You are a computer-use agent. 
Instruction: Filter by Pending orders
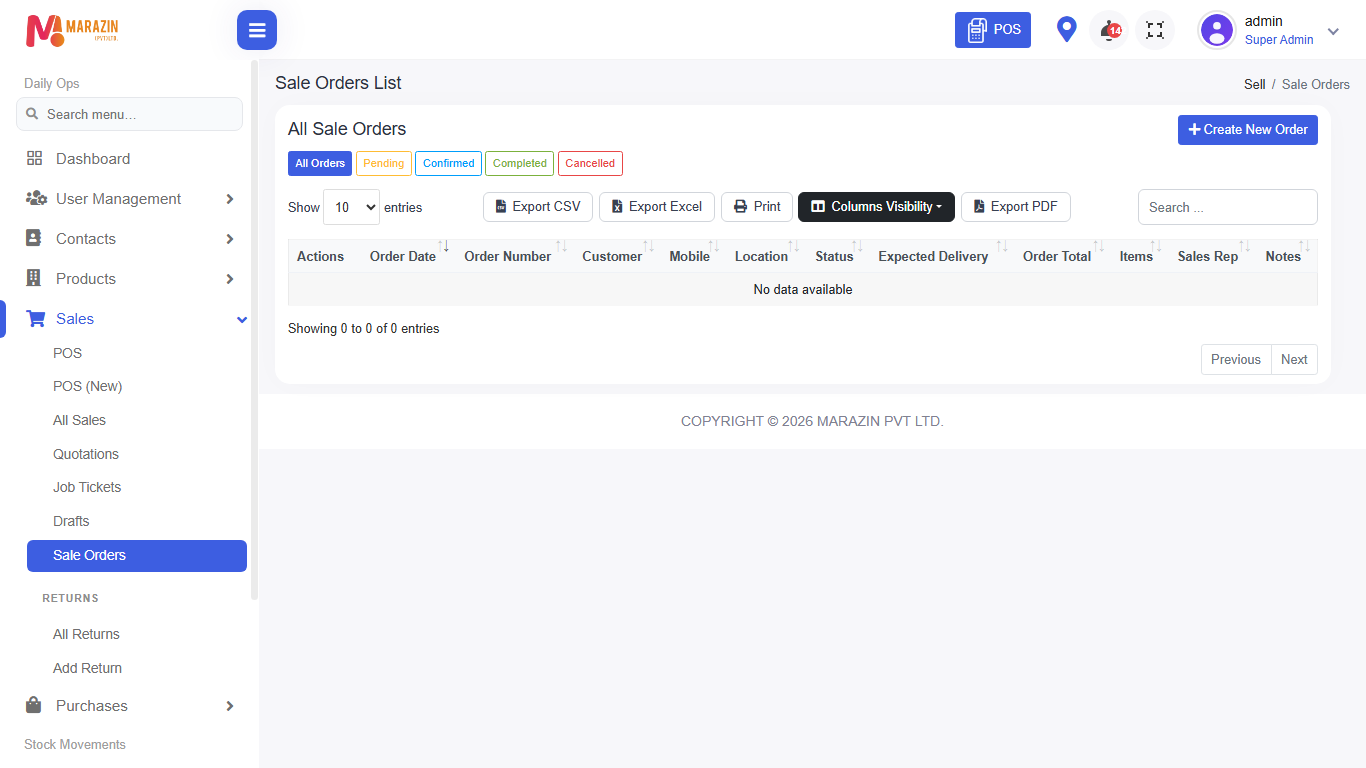tap(384, 163)
